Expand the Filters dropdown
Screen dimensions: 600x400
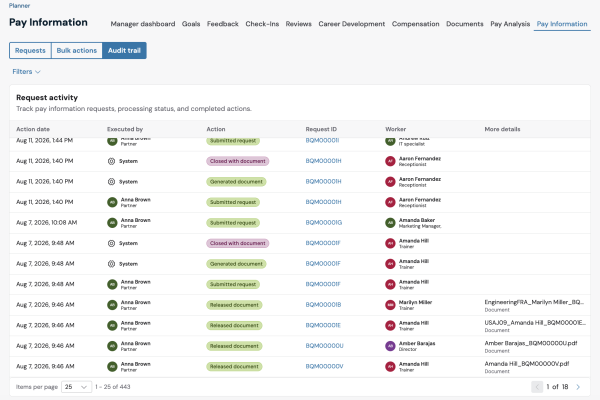(26, 72)
